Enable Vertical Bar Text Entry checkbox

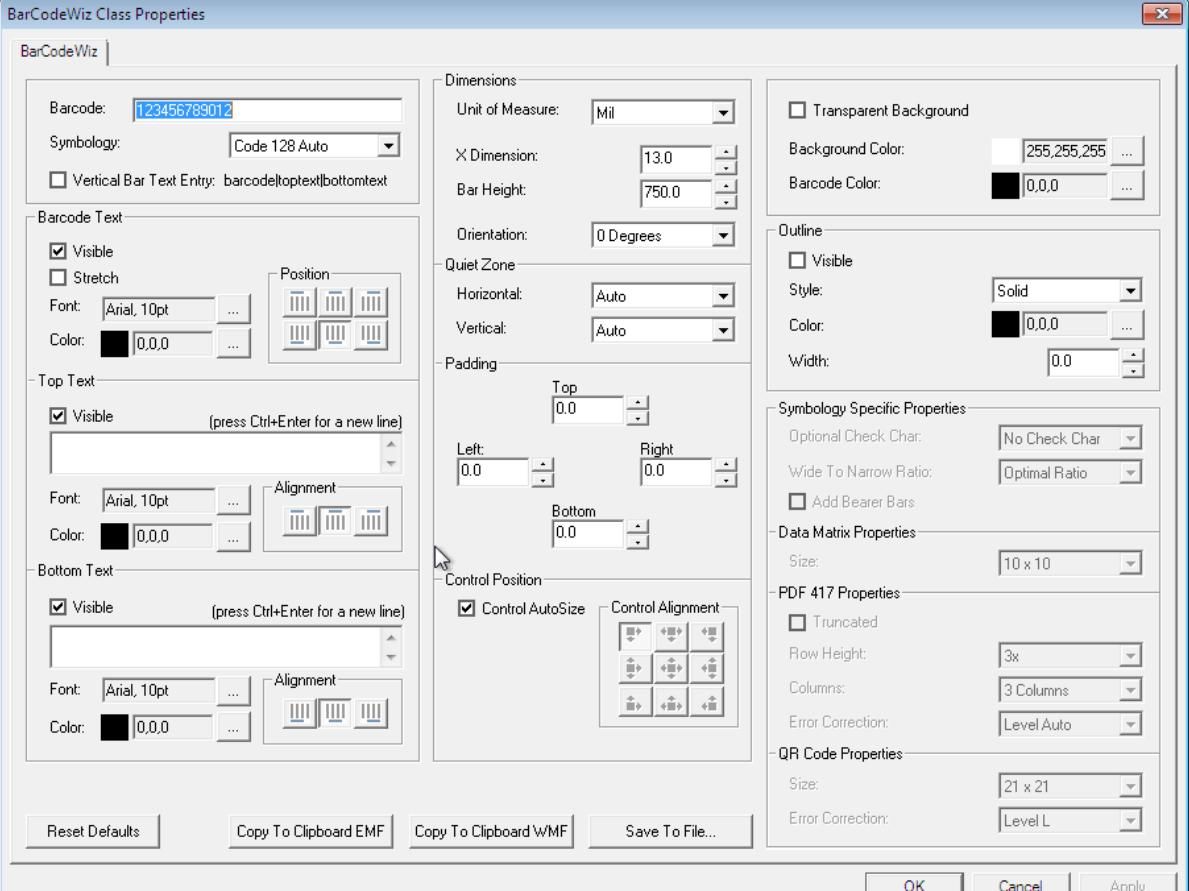[58, 180]
